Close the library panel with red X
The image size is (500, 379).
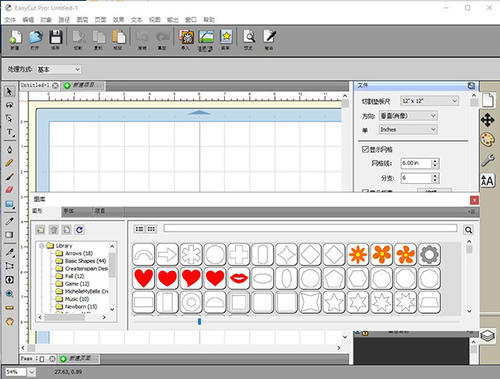point(474,200)
